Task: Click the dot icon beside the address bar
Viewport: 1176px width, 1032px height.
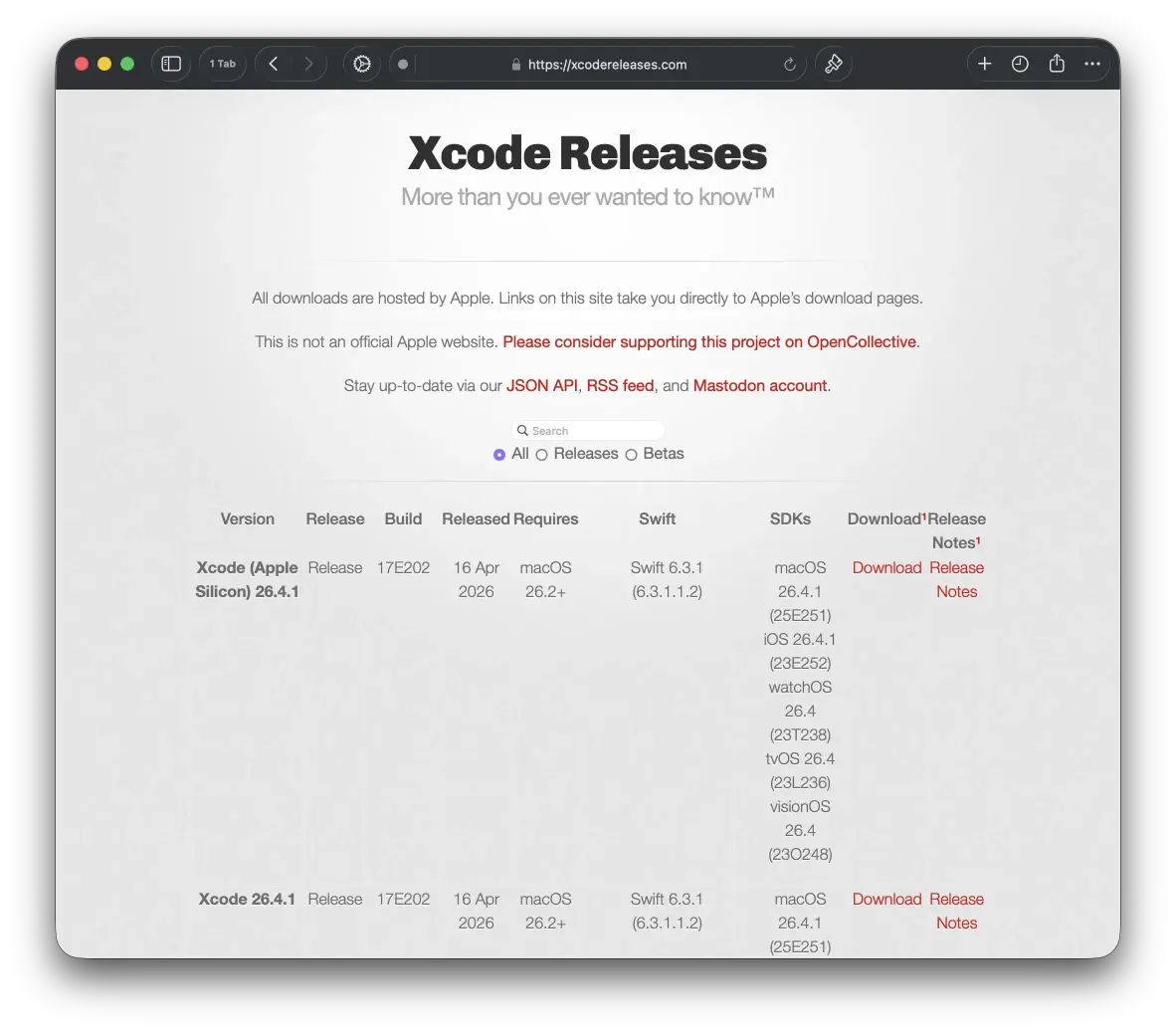Action: (403, 65)
